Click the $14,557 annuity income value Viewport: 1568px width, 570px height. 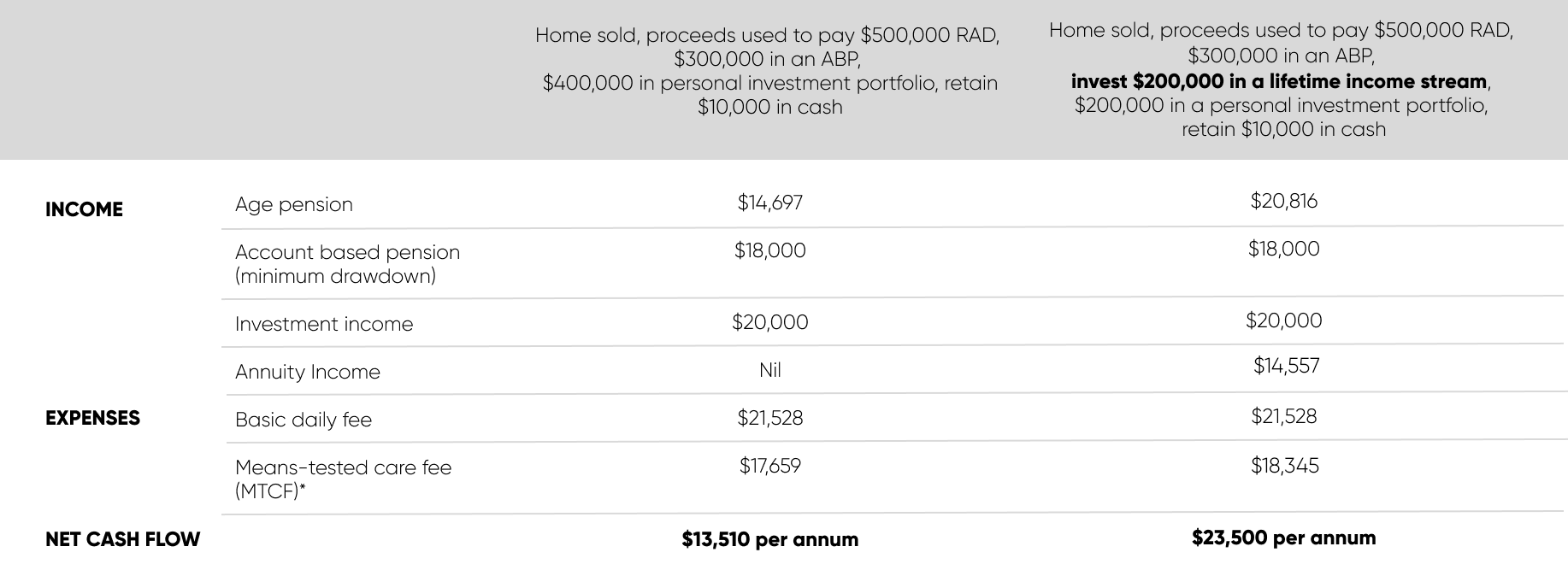[1286, 366]
